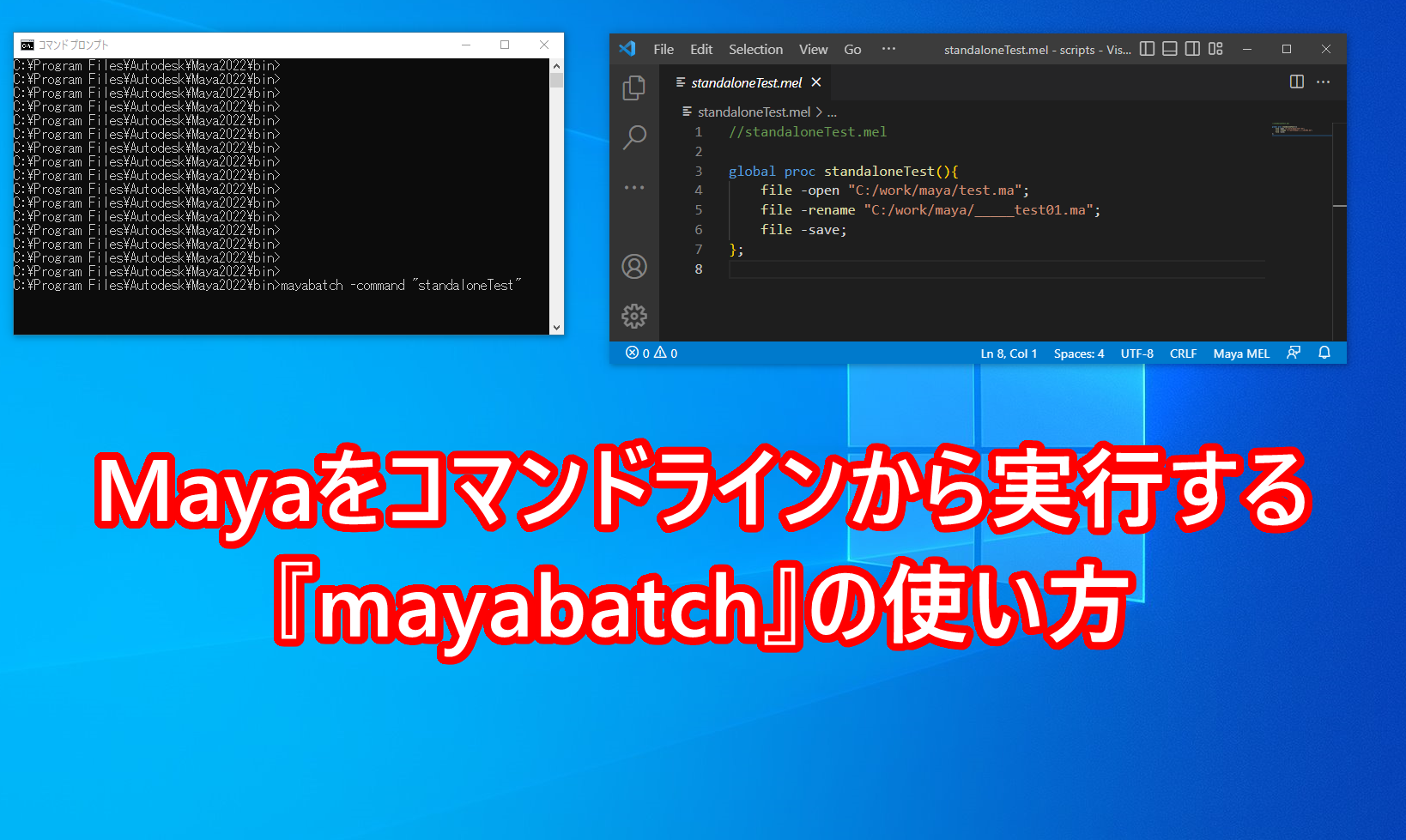
Task: Click line 6 containing file -save
Action: [803, 229]
